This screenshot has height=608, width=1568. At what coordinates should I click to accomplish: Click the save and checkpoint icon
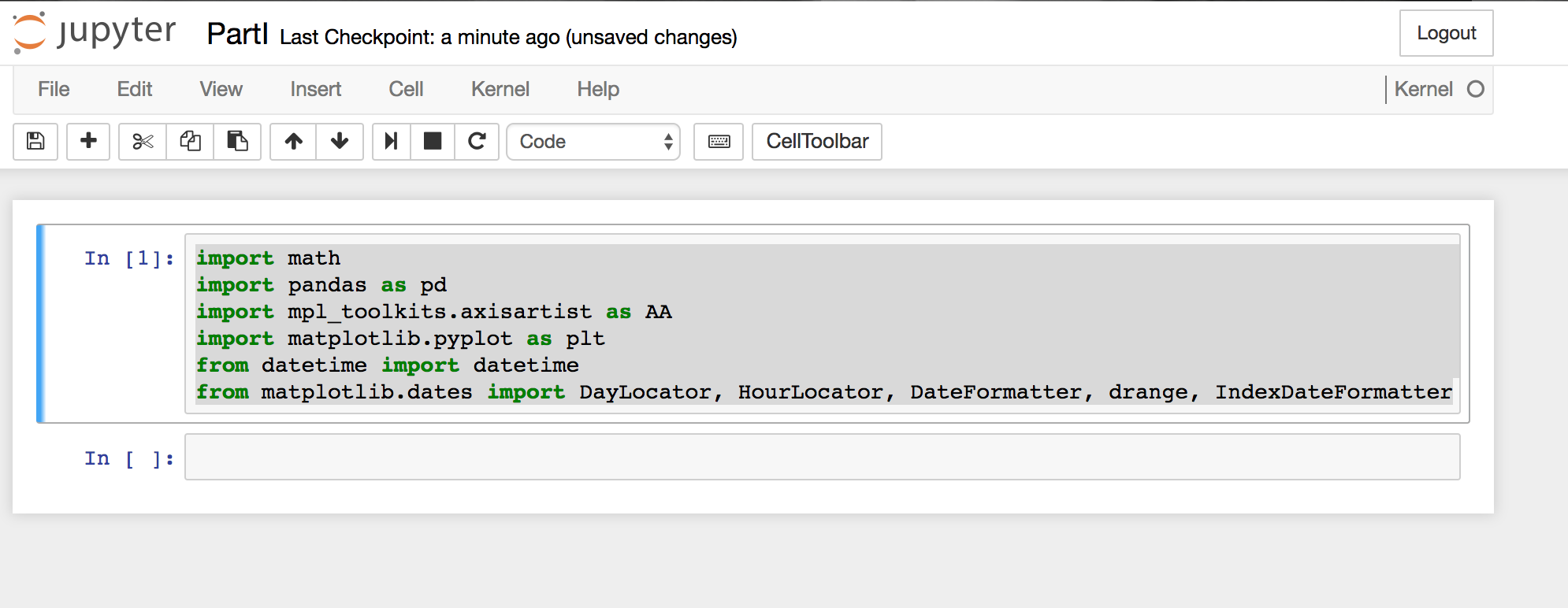(x=35, y=142)
